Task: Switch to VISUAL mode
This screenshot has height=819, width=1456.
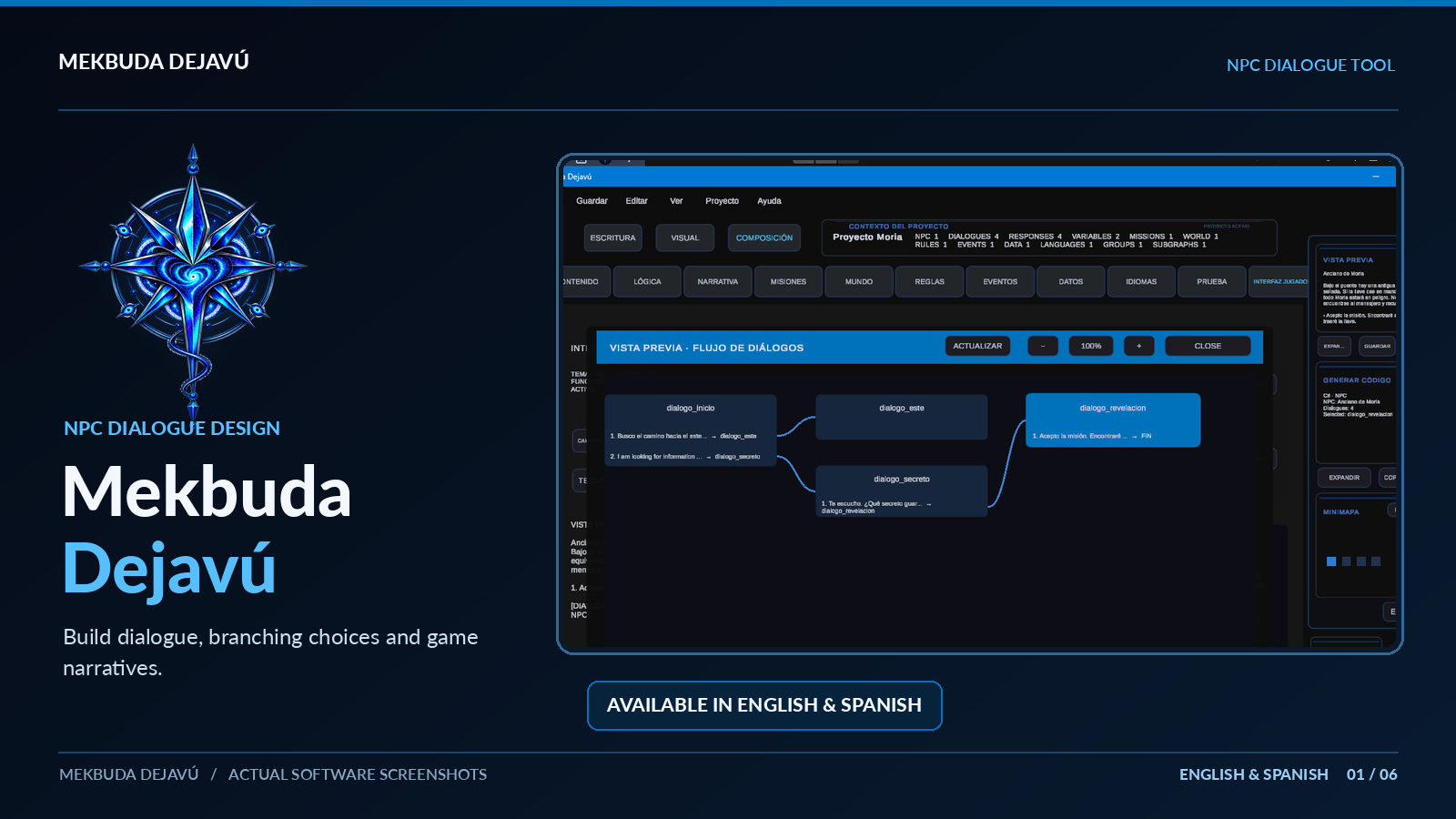Action: coord(685,238)
